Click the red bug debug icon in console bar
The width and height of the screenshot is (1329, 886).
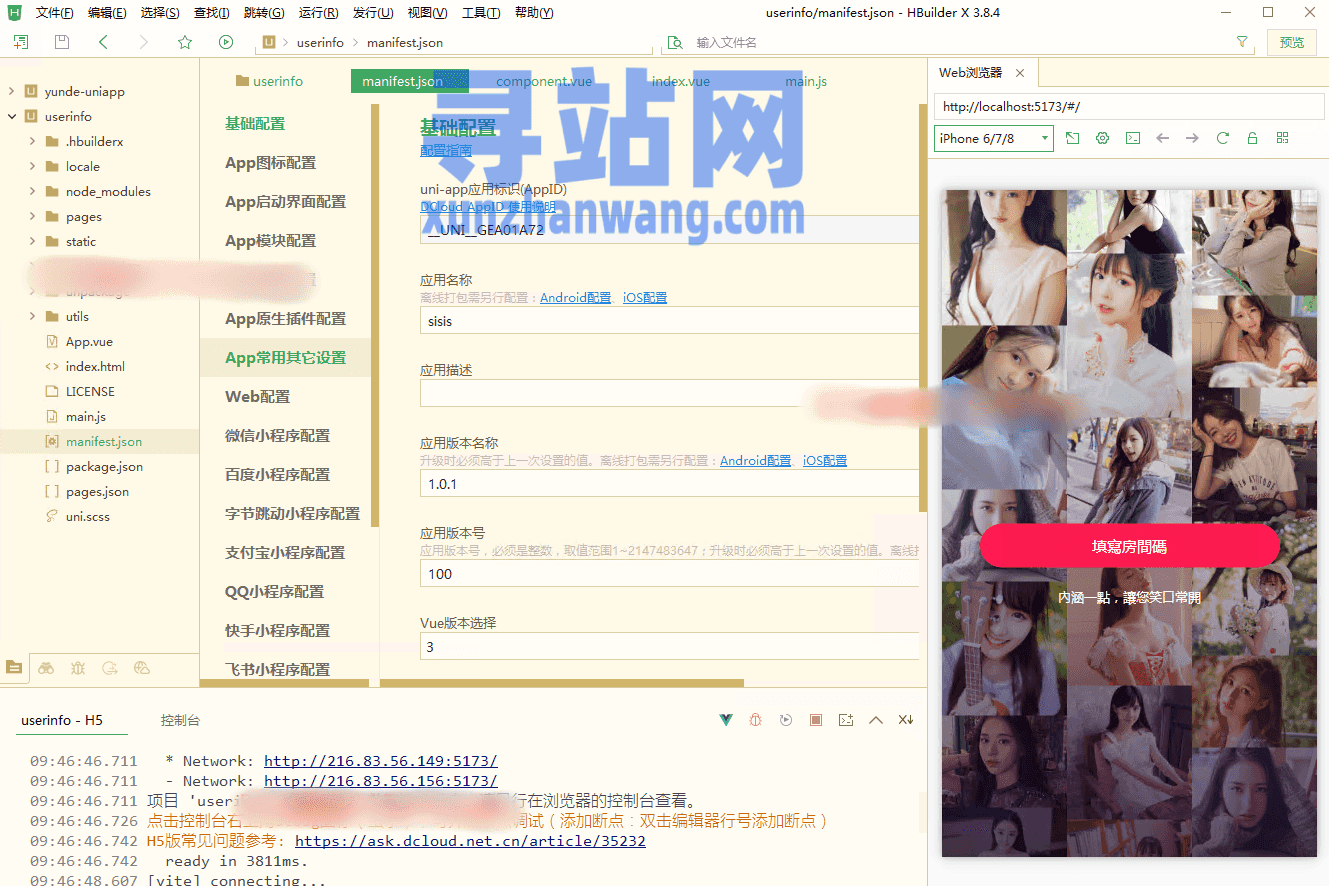756,720
